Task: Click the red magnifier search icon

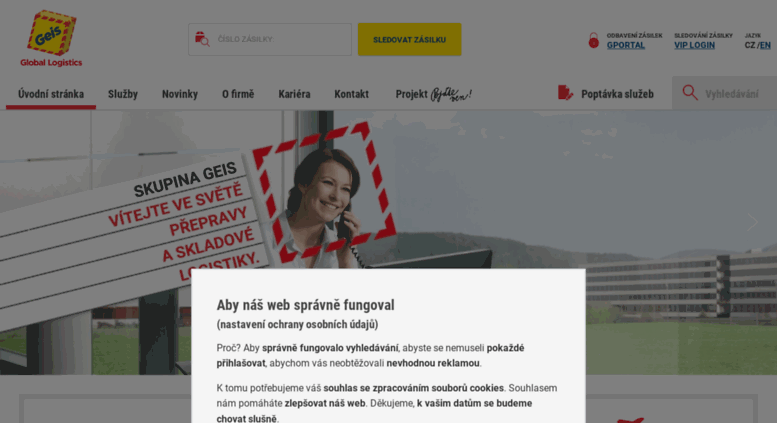Action: coord(690,93)
